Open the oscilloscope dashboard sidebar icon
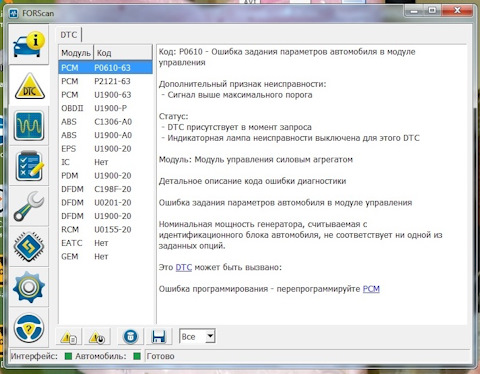 click(29, 126)
